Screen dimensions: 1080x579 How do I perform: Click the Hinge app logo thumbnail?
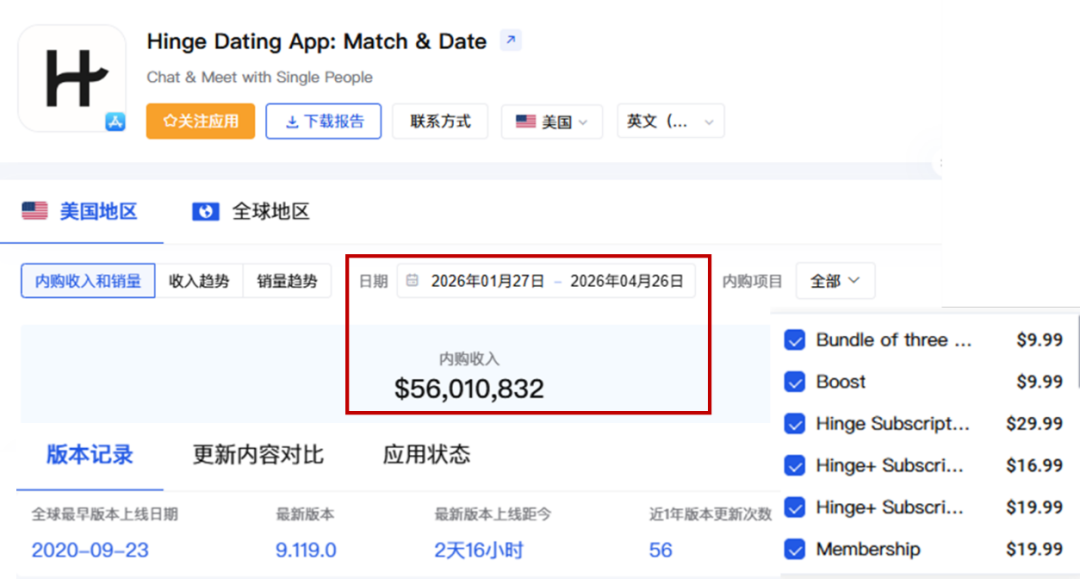72,78
